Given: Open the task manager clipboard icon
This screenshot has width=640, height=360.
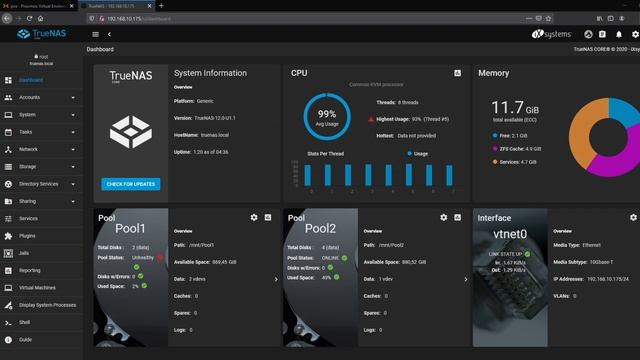Looking at the screenshot, I should point(602,34).
